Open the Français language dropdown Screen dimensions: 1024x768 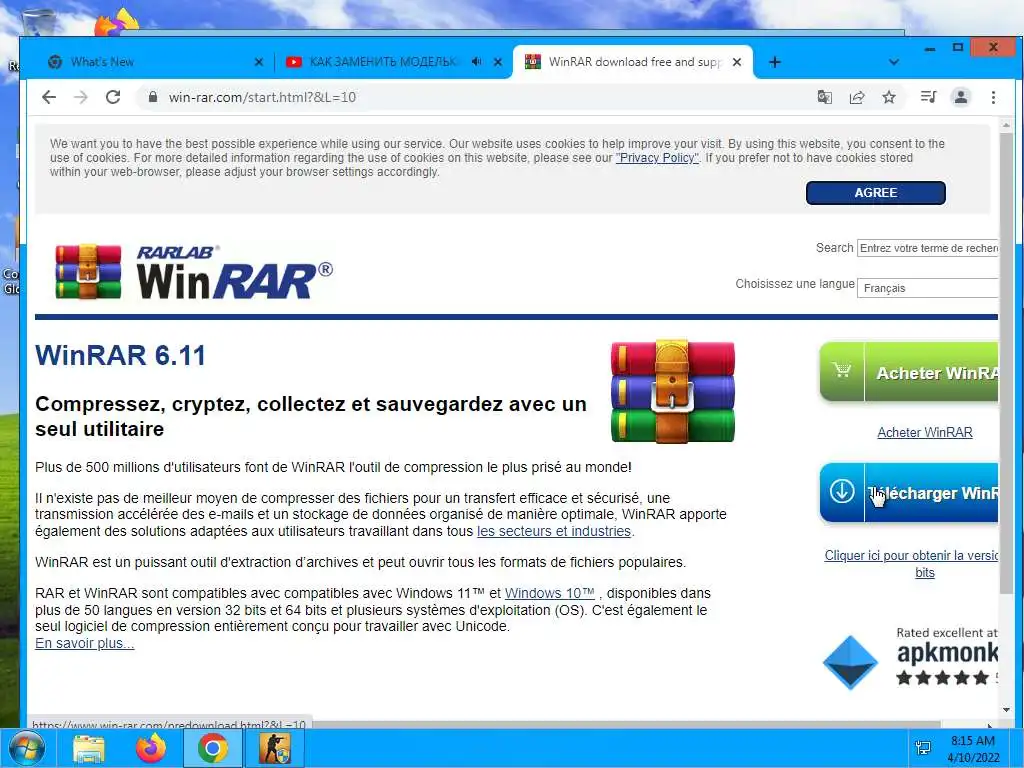pyautogui.click(x=927, y=288)
